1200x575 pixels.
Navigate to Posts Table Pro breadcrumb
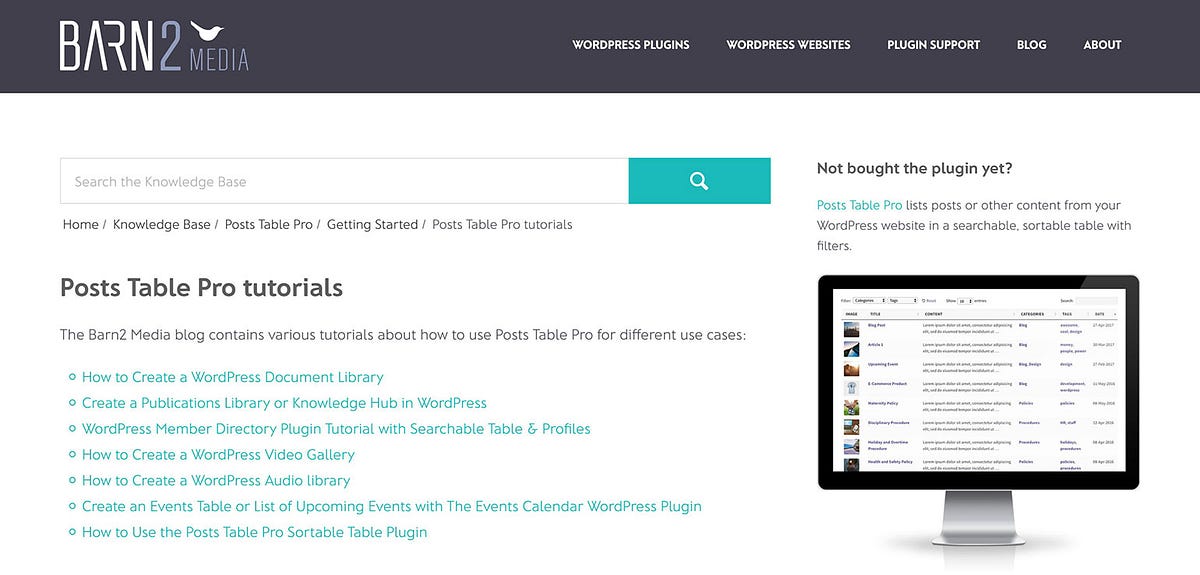268,225
